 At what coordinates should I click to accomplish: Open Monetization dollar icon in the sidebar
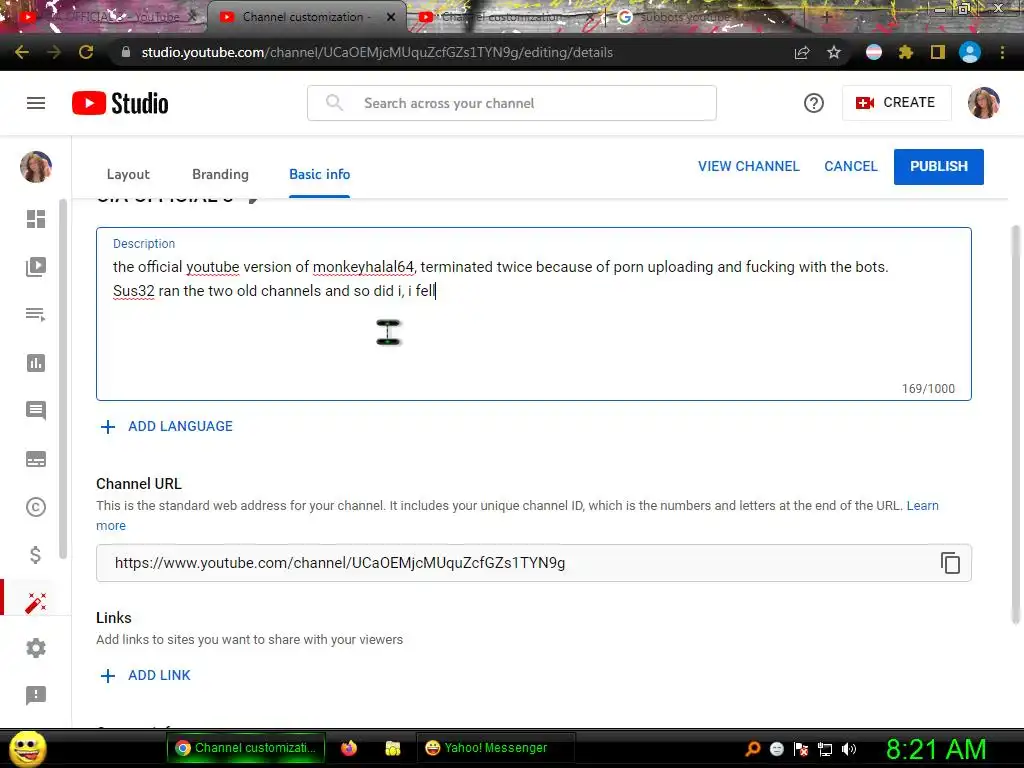tap(36, 555)
